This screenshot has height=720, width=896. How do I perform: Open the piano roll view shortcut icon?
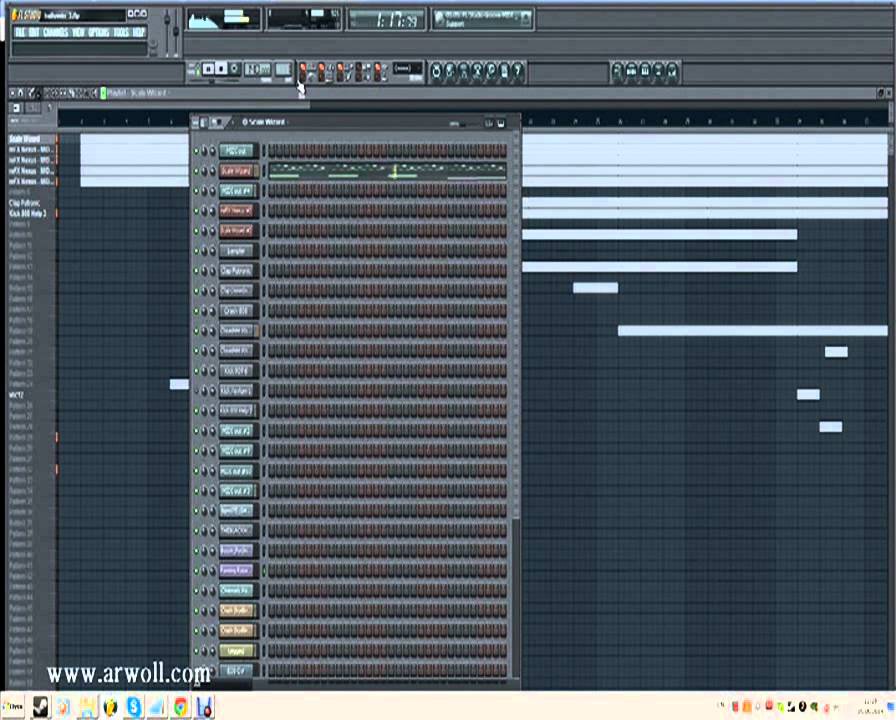645,71
